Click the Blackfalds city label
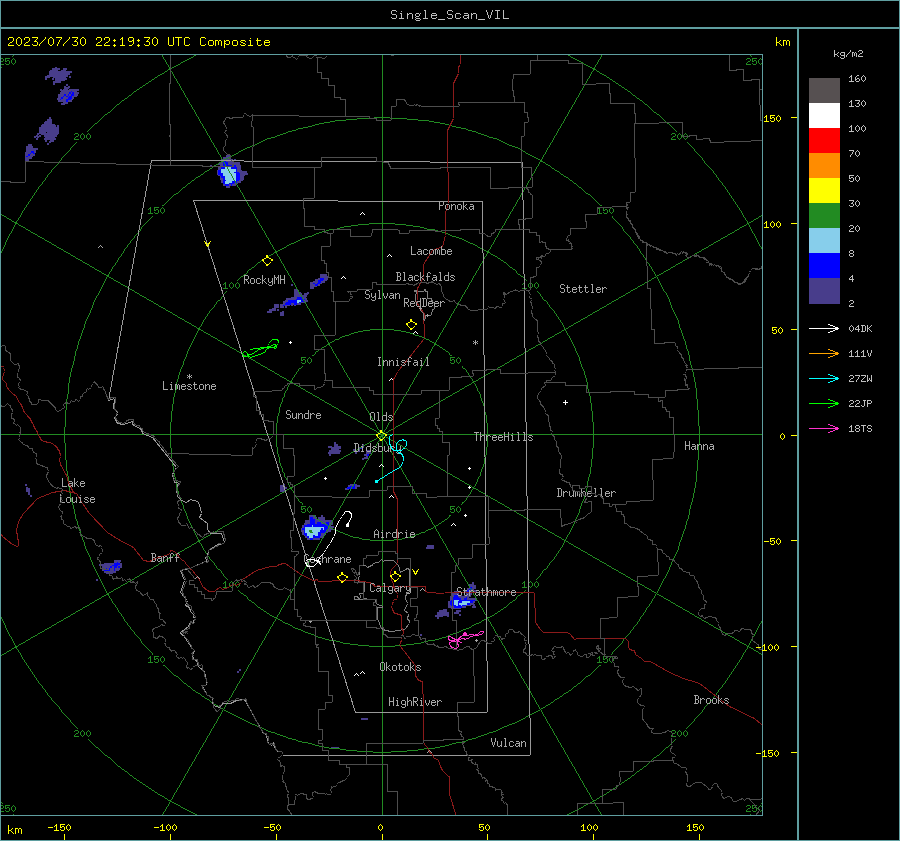 point(425,277)
